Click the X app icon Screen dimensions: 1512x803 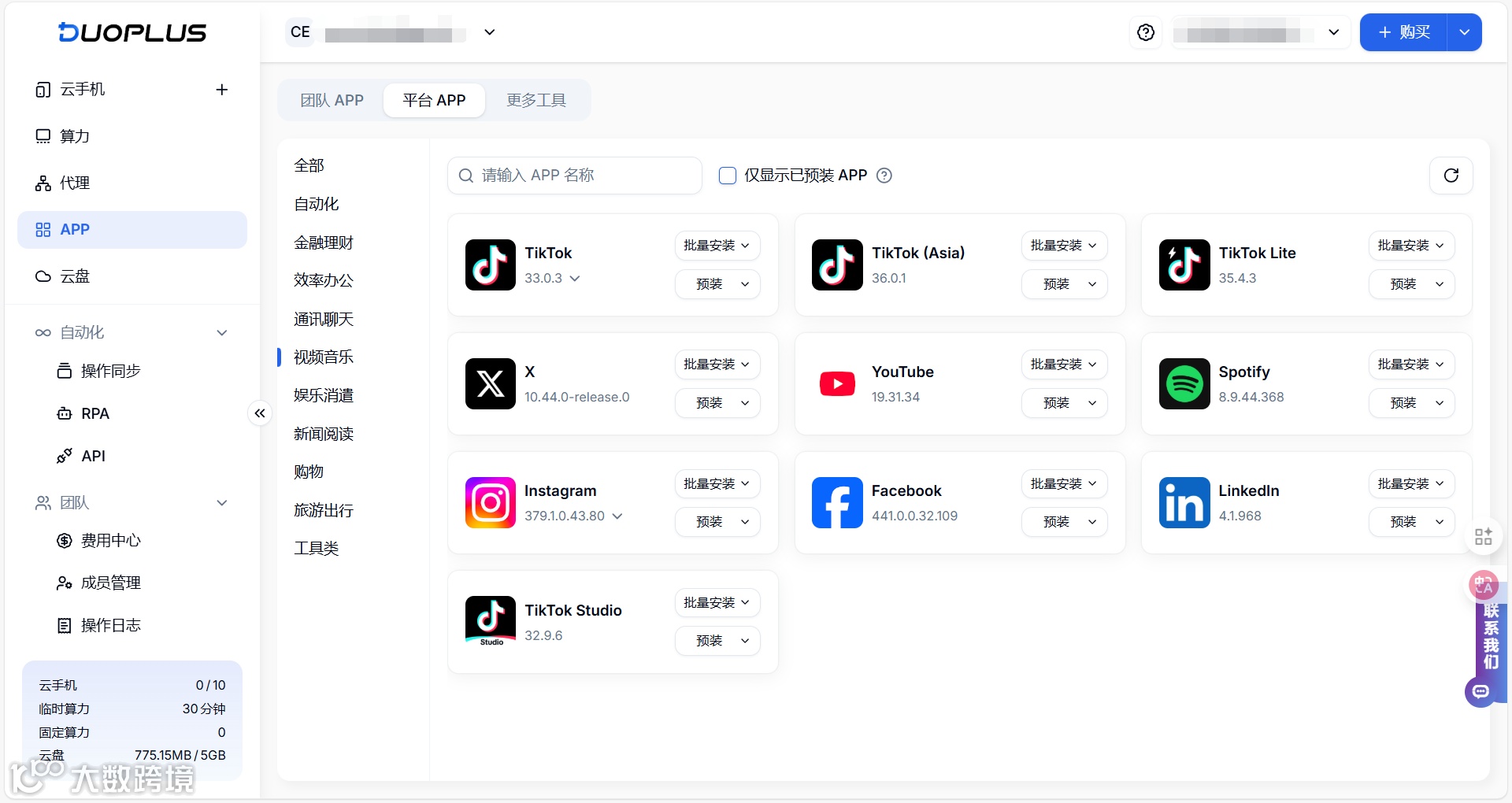[491, 384]
